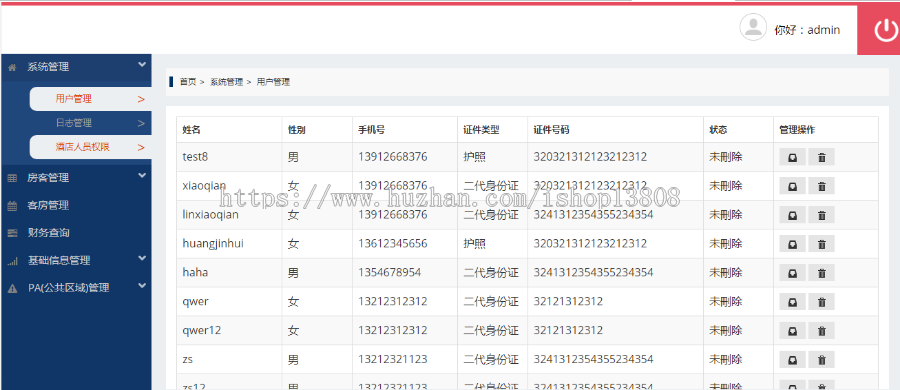Click the edit icon in huangjinhui row
The height and width of the screenshot is (390, 900).
792,244
